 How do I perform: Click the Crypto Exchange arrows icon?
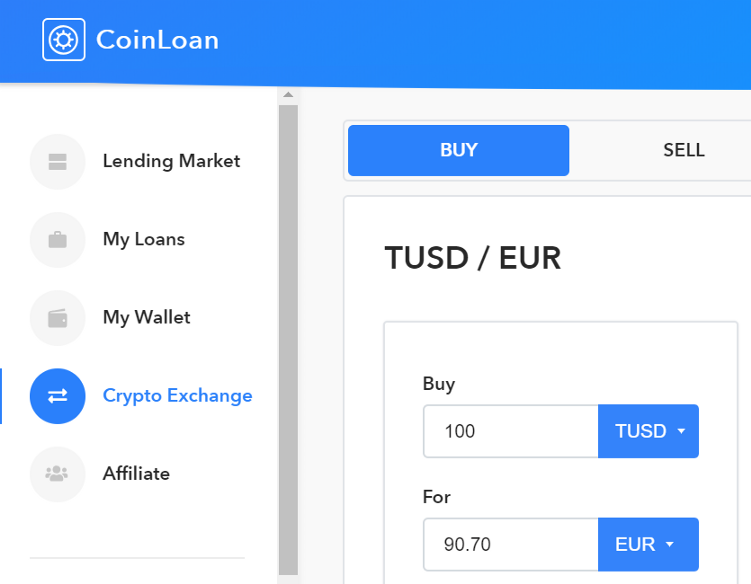click(x=57, y=396)
